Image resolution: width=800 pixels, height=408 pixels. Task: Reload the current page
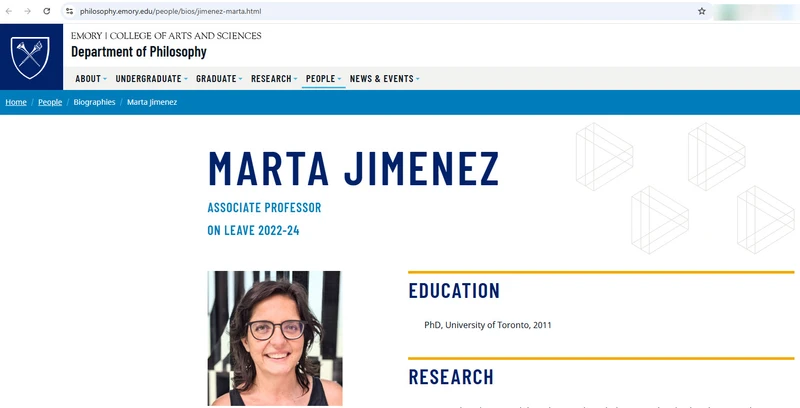click(46, 11)
